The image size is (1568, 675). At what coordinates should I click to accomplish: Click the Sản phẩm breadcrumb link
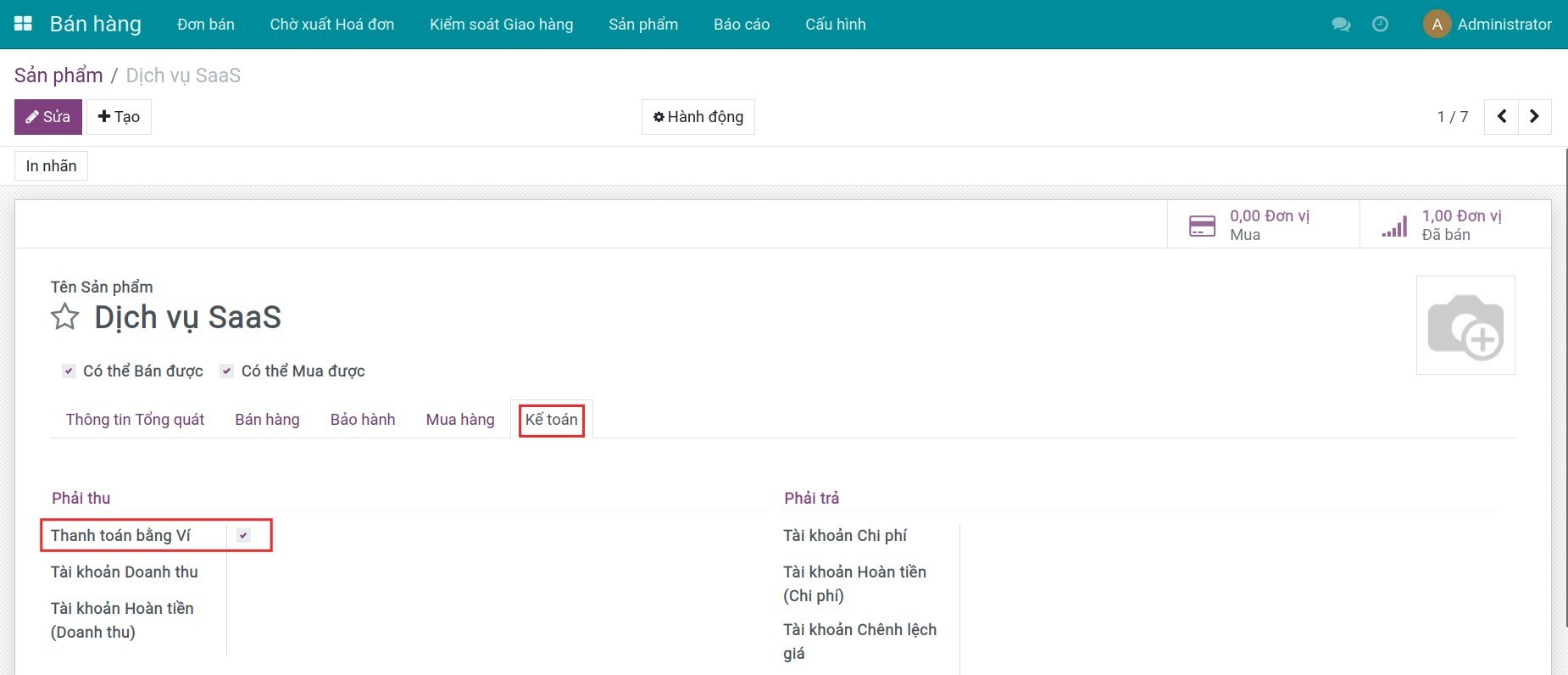coord(58,75)
